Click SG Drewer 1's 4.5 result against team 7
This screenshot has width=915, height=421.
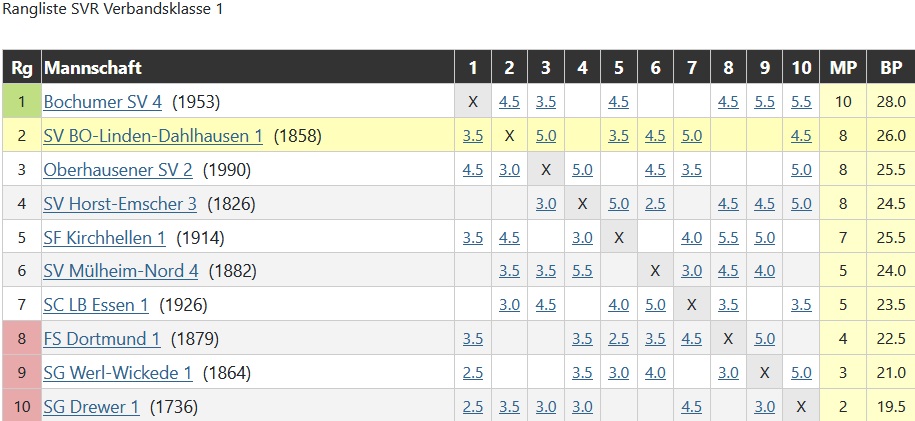[x=692, y=407]
